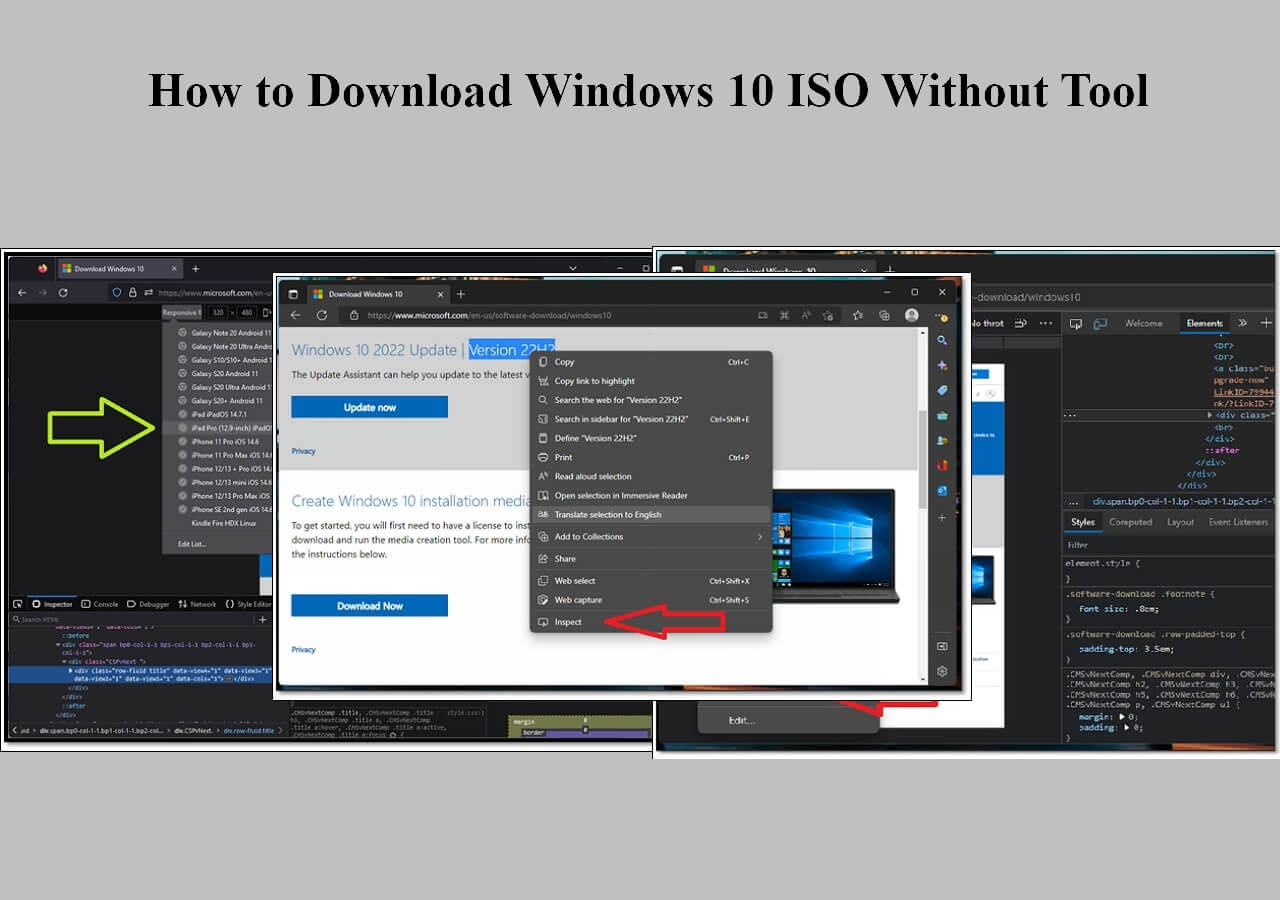Click the front Edge address bar URL

pos(489,315)
